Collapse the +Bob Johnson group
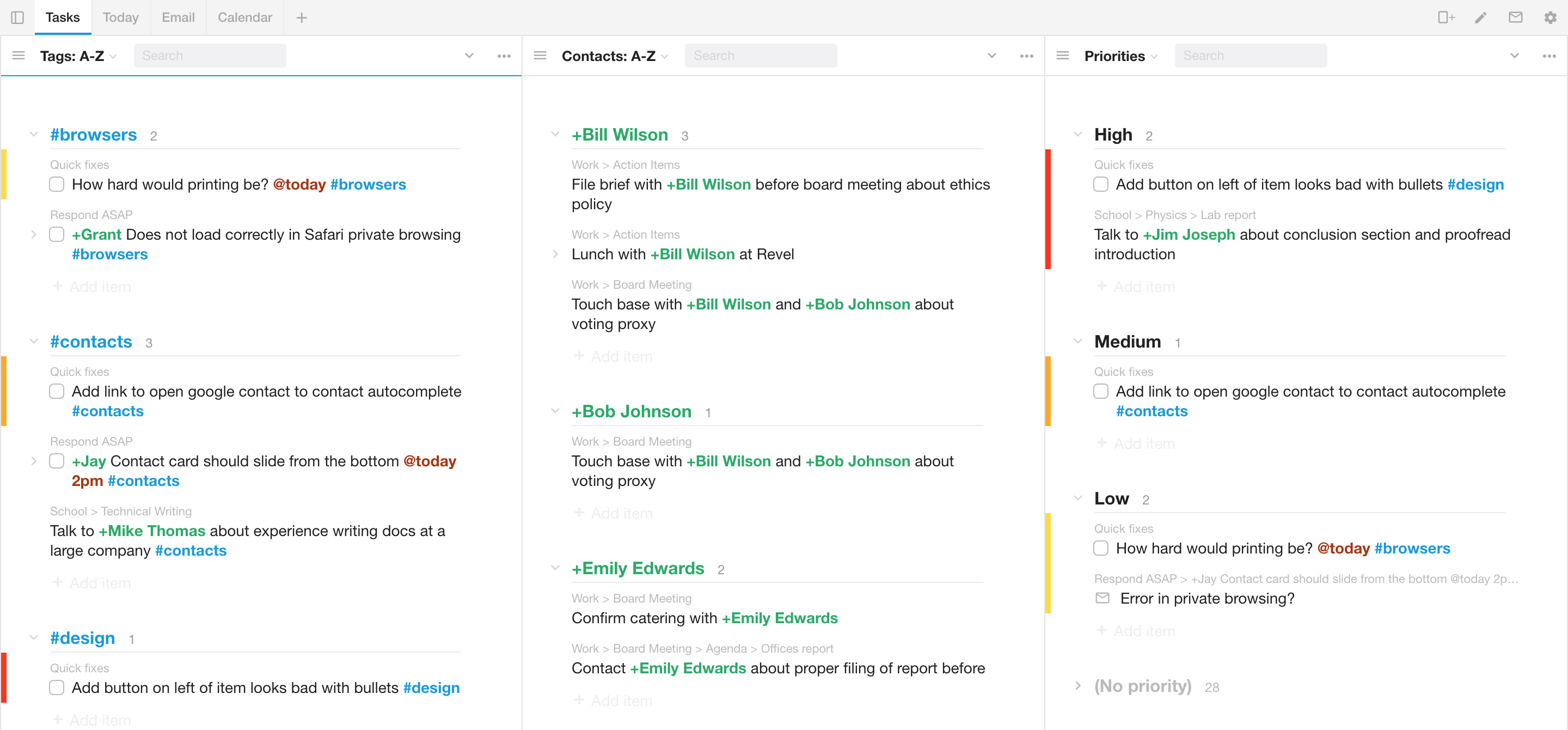The width and height of the screenshot is (1568, 730). click(x=555, y=411)
